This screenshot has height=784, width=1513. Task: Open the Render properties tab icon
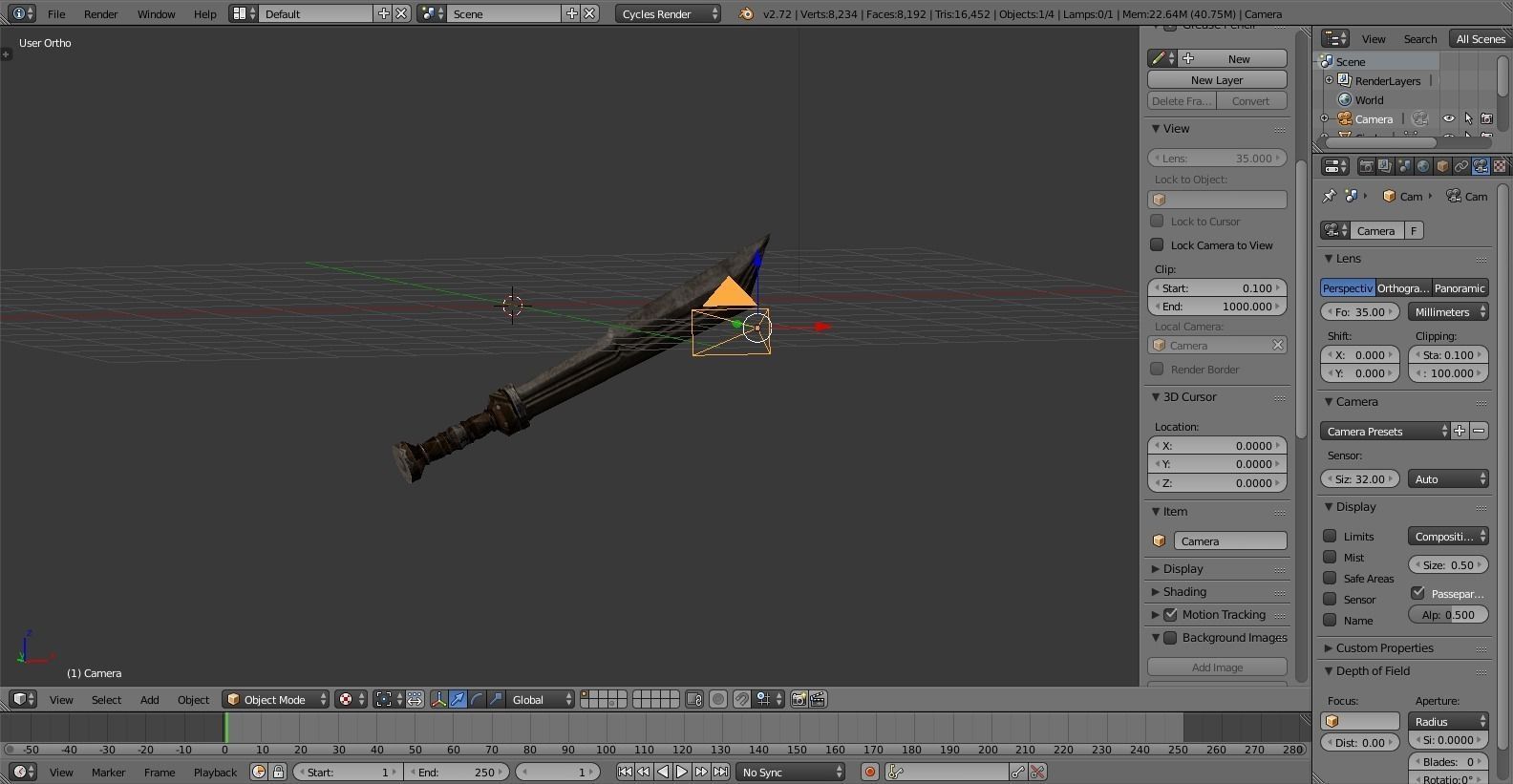point(1366,166)
